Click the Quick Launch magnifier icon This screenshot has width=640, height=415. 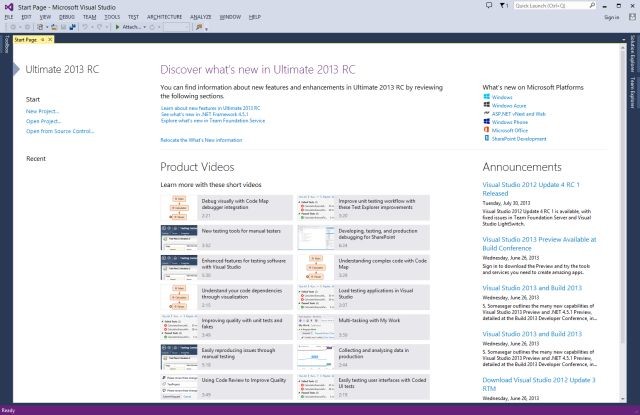point(592,5)
